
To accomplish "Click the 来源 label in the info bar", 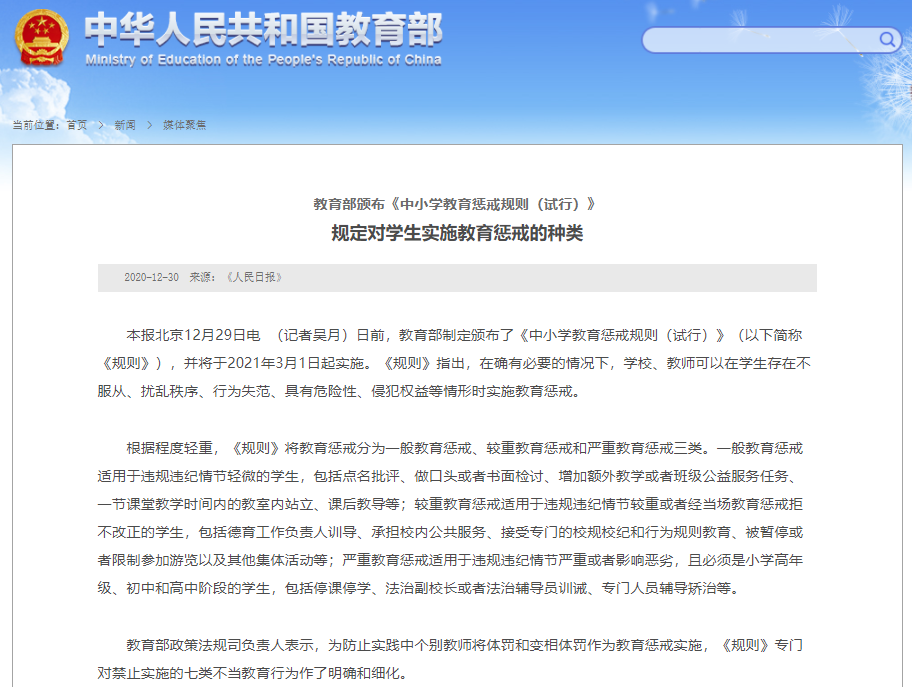I will click(x=204, y=277).
